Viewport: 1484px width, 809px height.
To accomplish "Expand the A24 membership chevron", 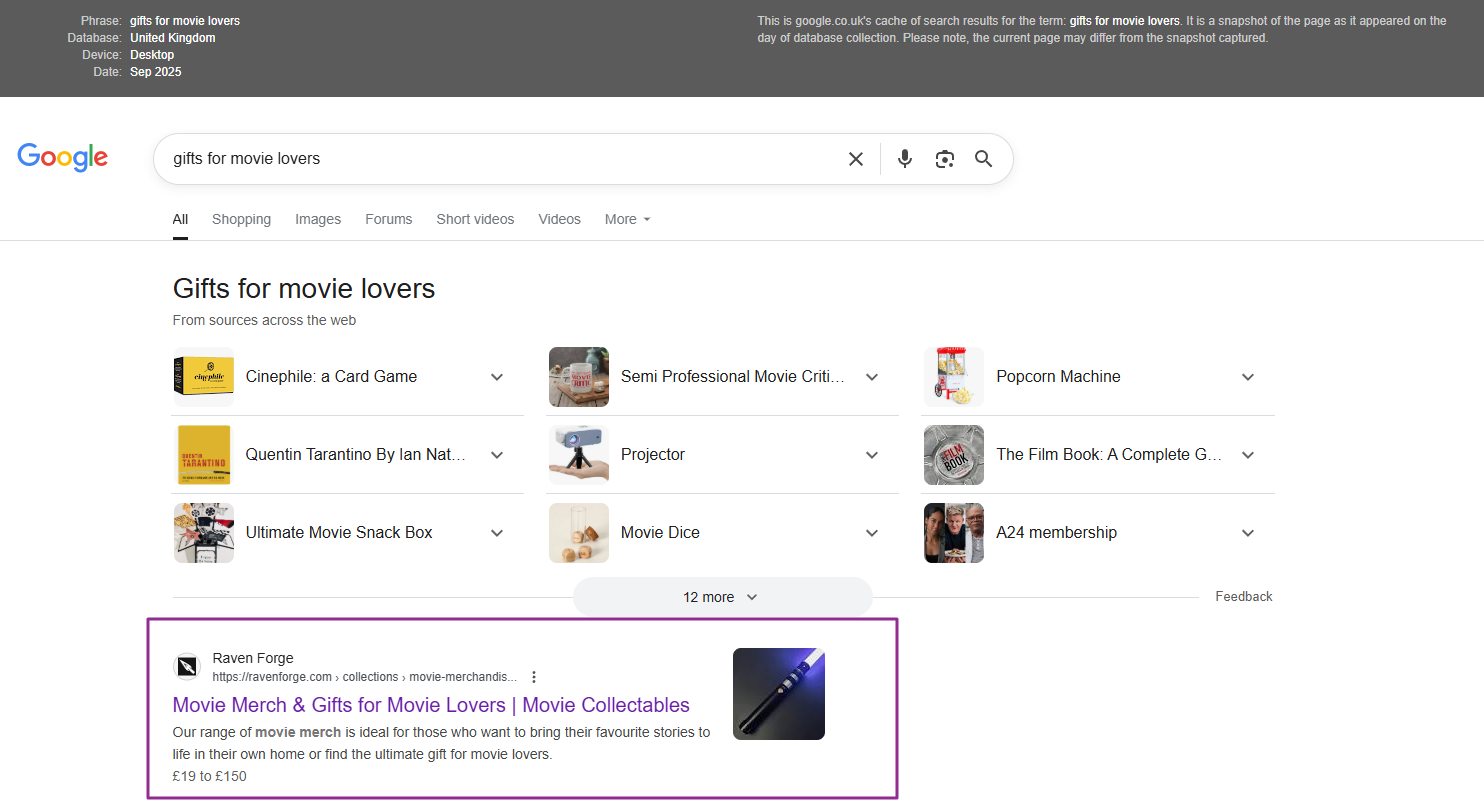I will pyautogui.click(x=1248, y=533).
